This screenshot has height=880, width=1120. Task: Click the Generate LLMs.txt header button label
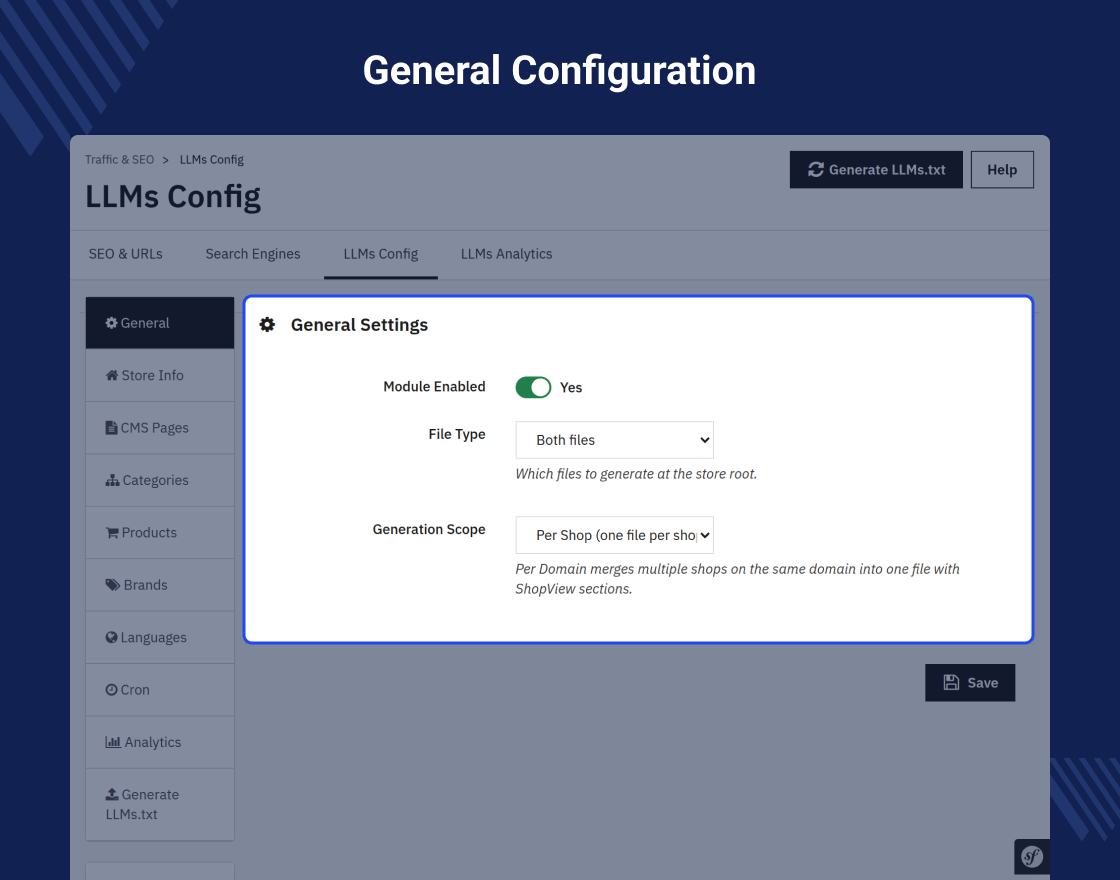[x=887, y=170]
